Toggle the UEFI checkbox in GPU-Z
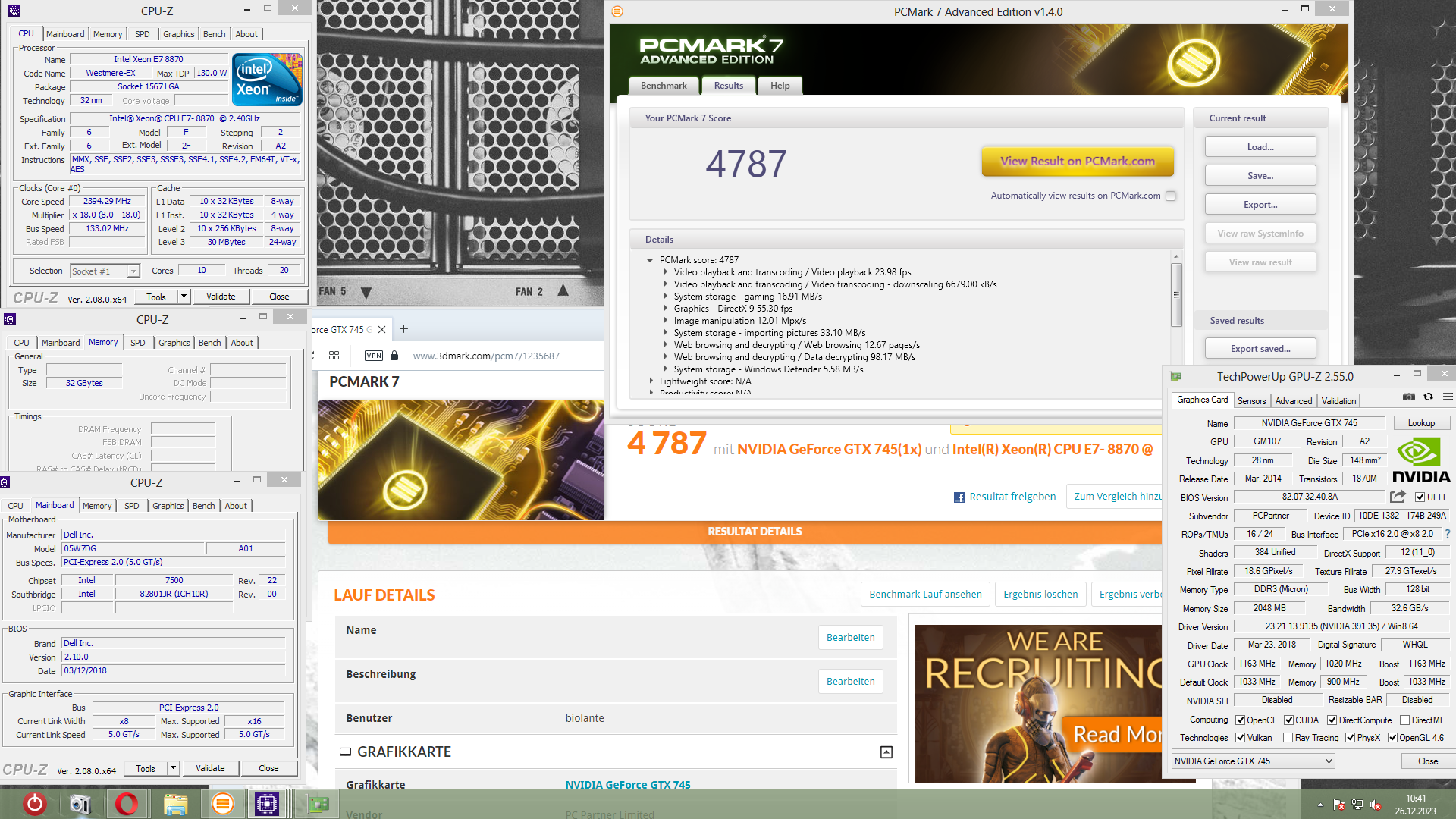 pyautogui.click(x=1420, y=497)
